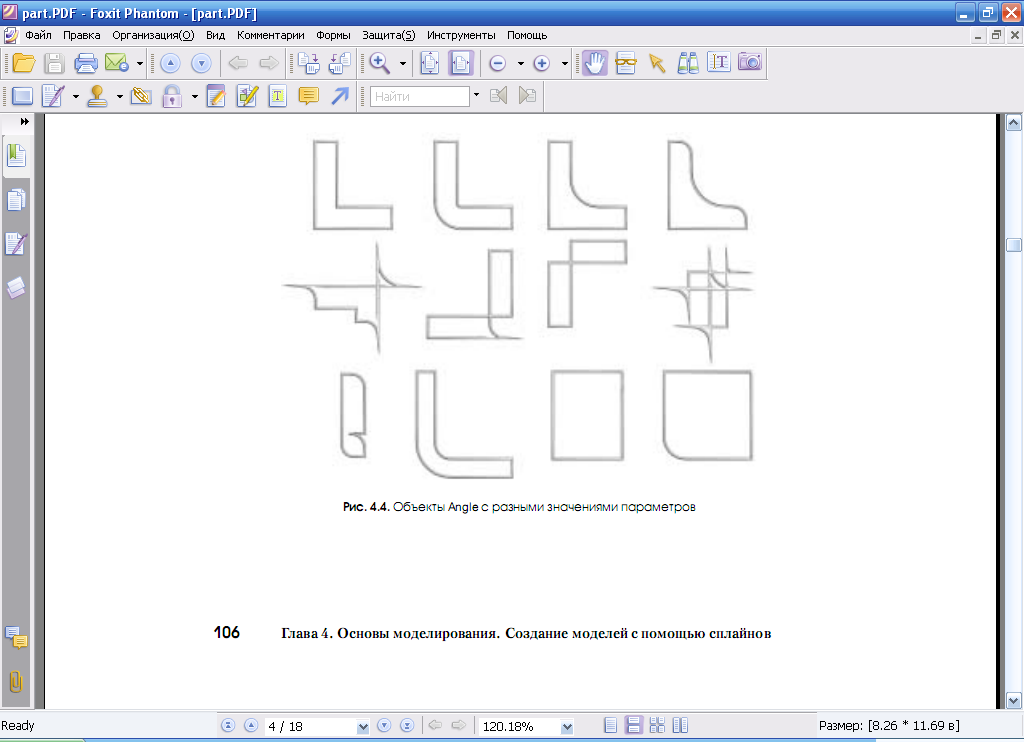This screenshot has height=742, width=1024.
Task: Open the Помощь menu
Action: [527, 35]
